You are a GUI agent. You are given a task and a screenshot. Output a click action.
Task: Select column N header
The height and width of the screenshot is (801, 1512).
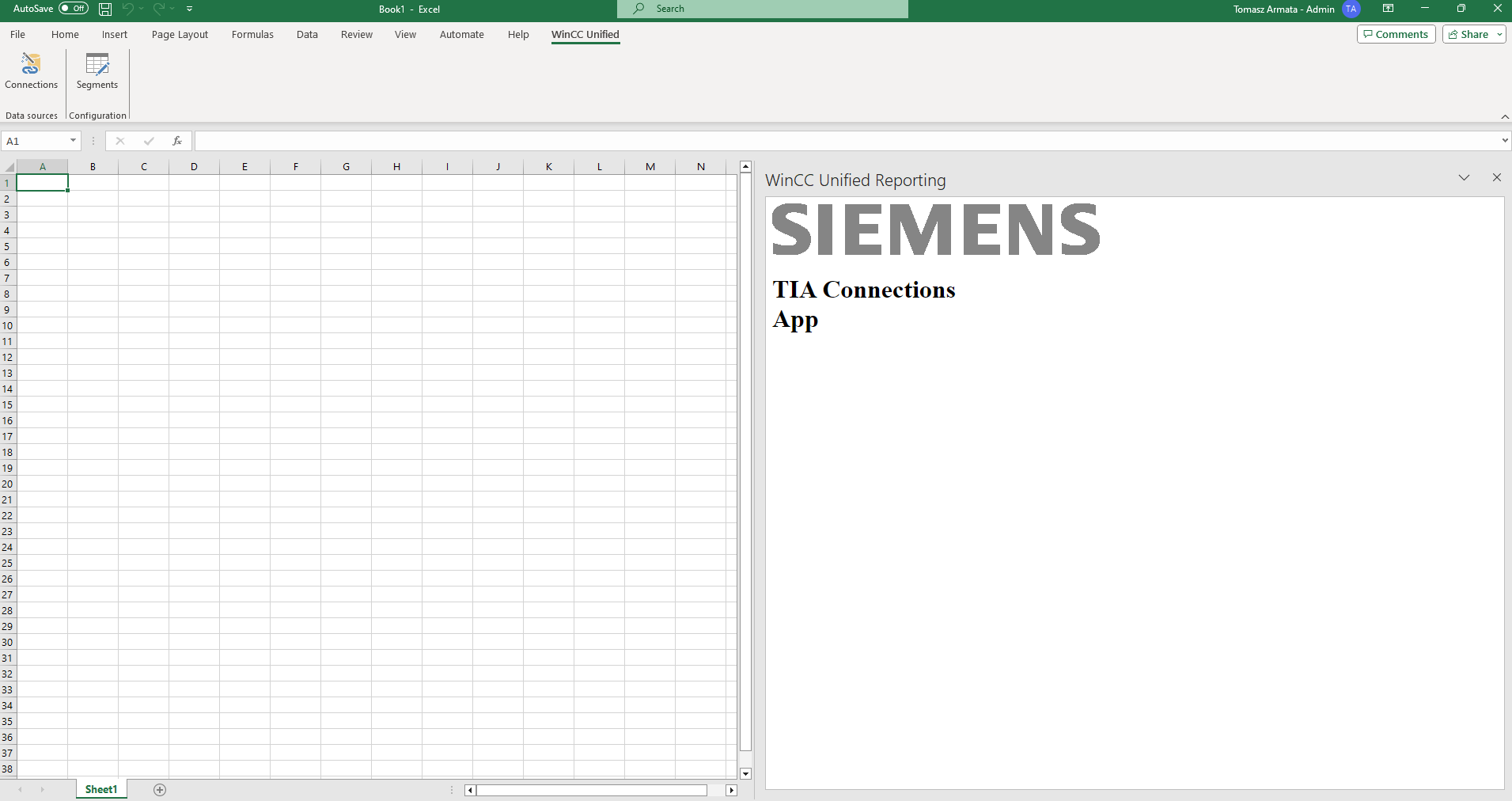pyautogui.click(x=701, y=167)
